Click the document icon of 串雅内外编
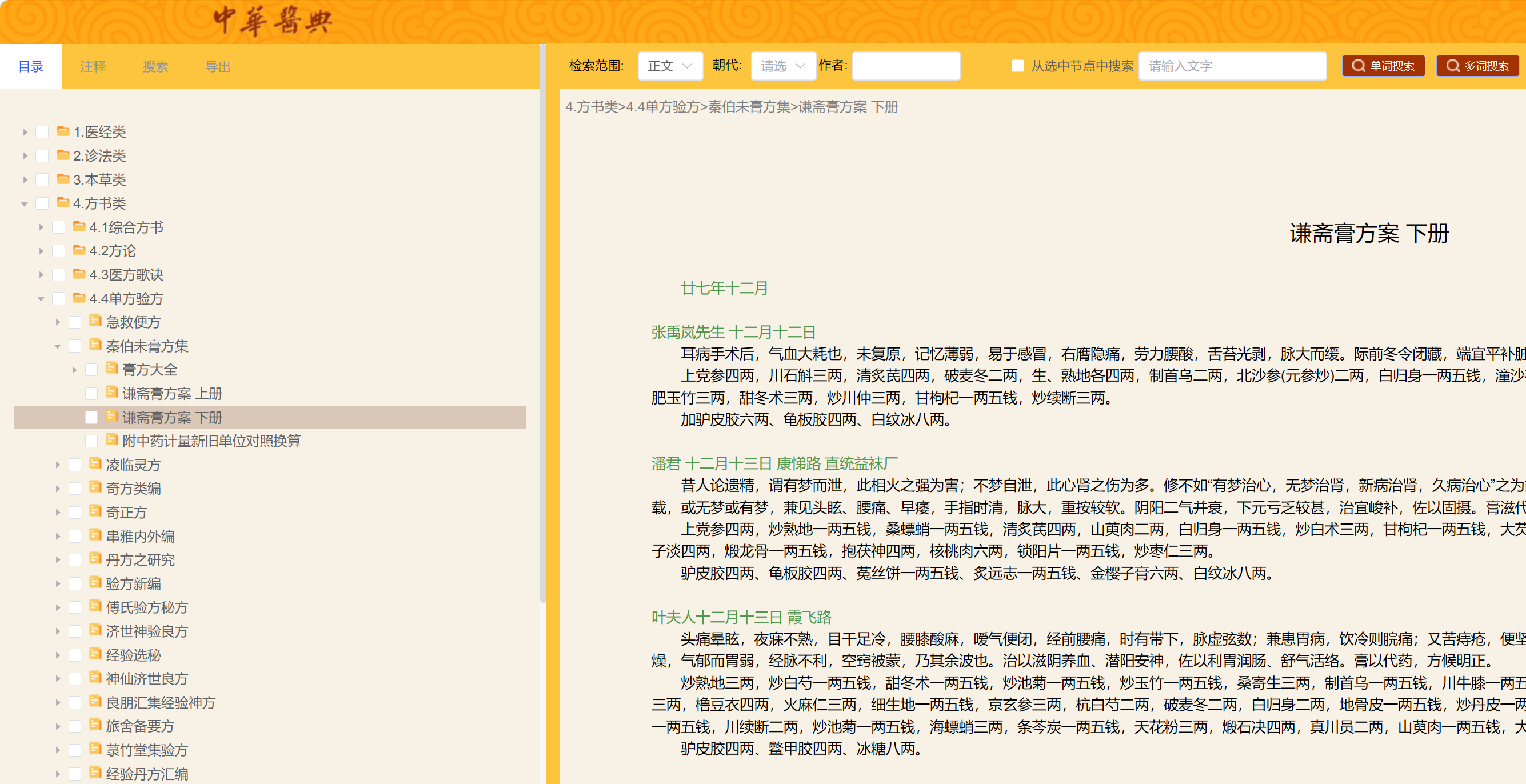The width and height of the screenshot is (1526, 784). [x=95, y=535]
